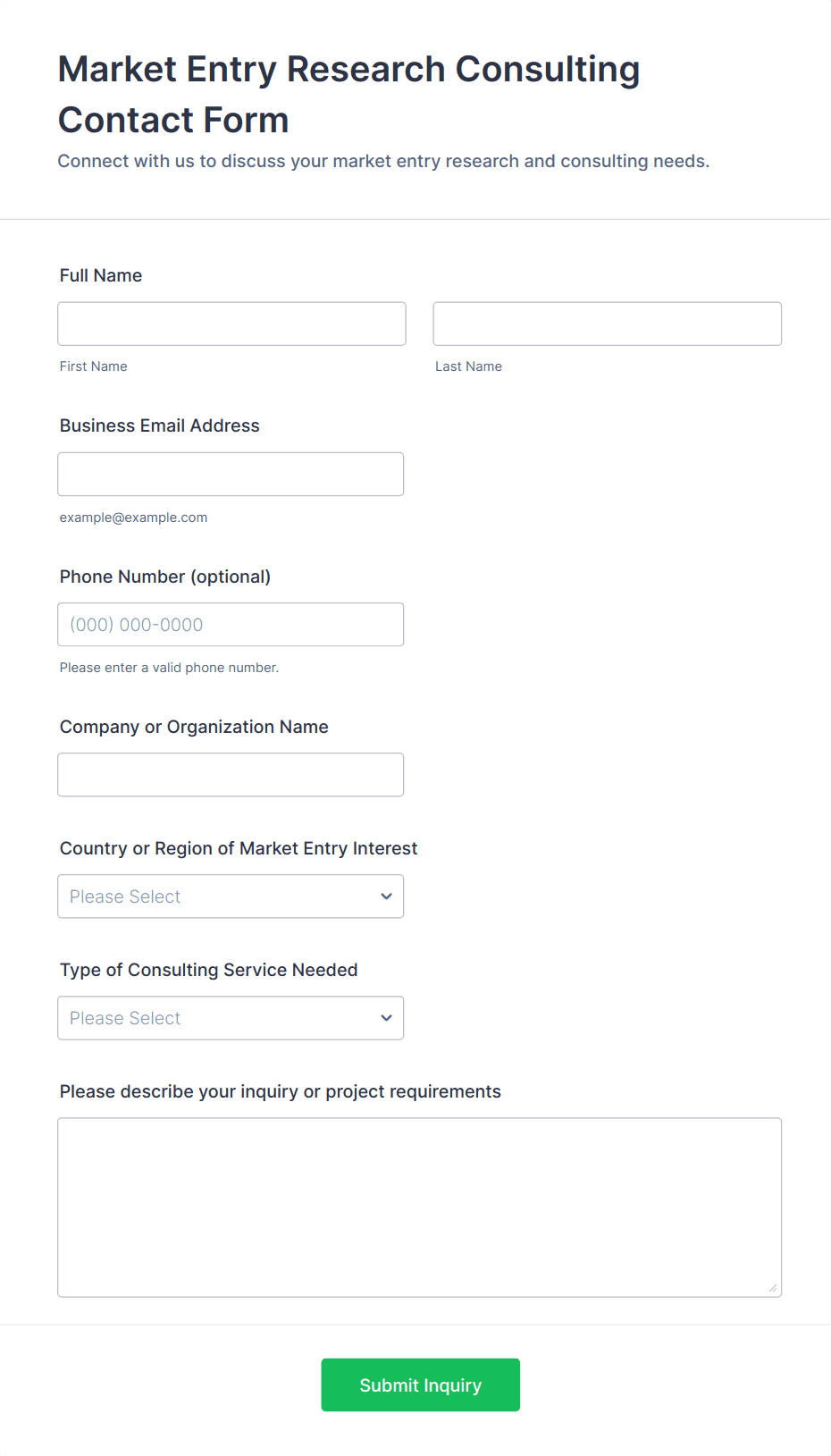831x1456 pixels.
Task: Click the describe your inquiry label
Action: pyautogui.click(x=280, y=1091)
